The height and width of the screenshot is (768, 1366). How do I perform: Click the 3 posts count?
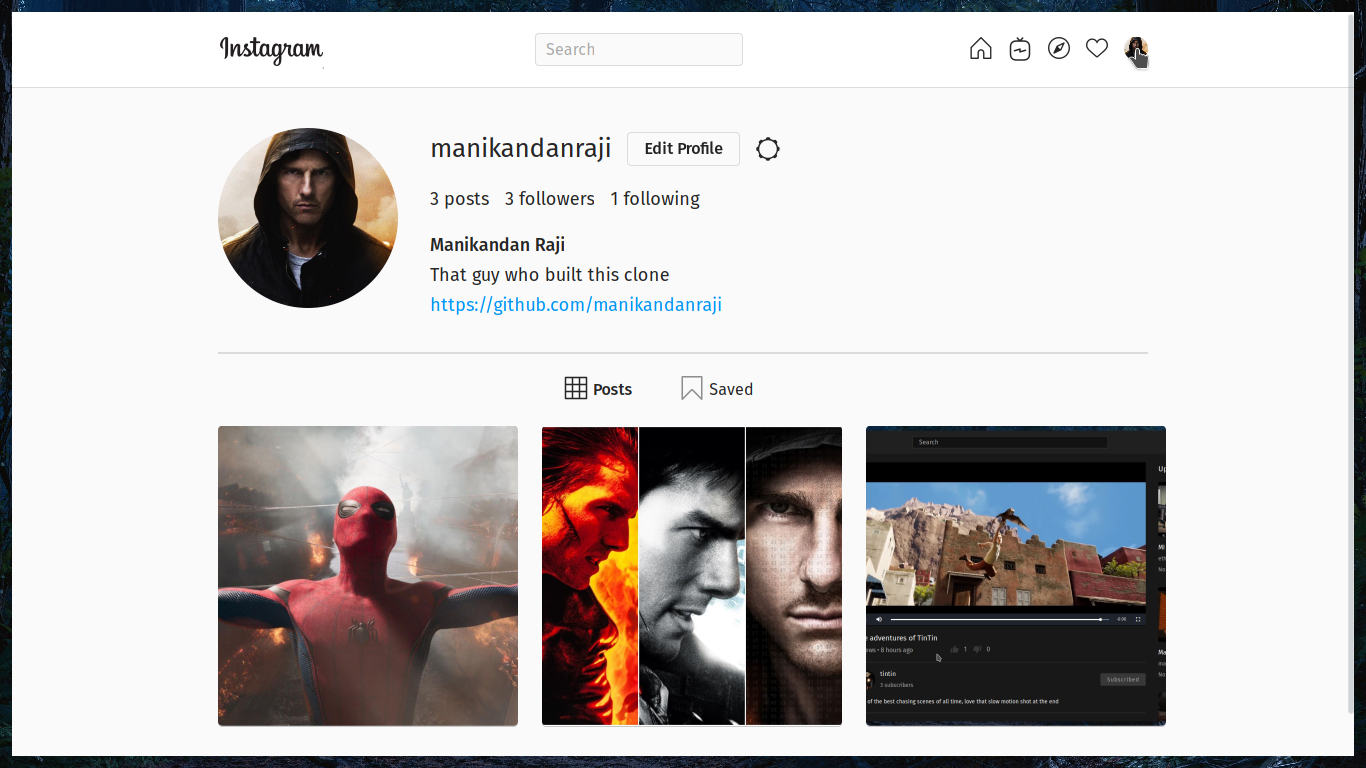coord(460,199)
